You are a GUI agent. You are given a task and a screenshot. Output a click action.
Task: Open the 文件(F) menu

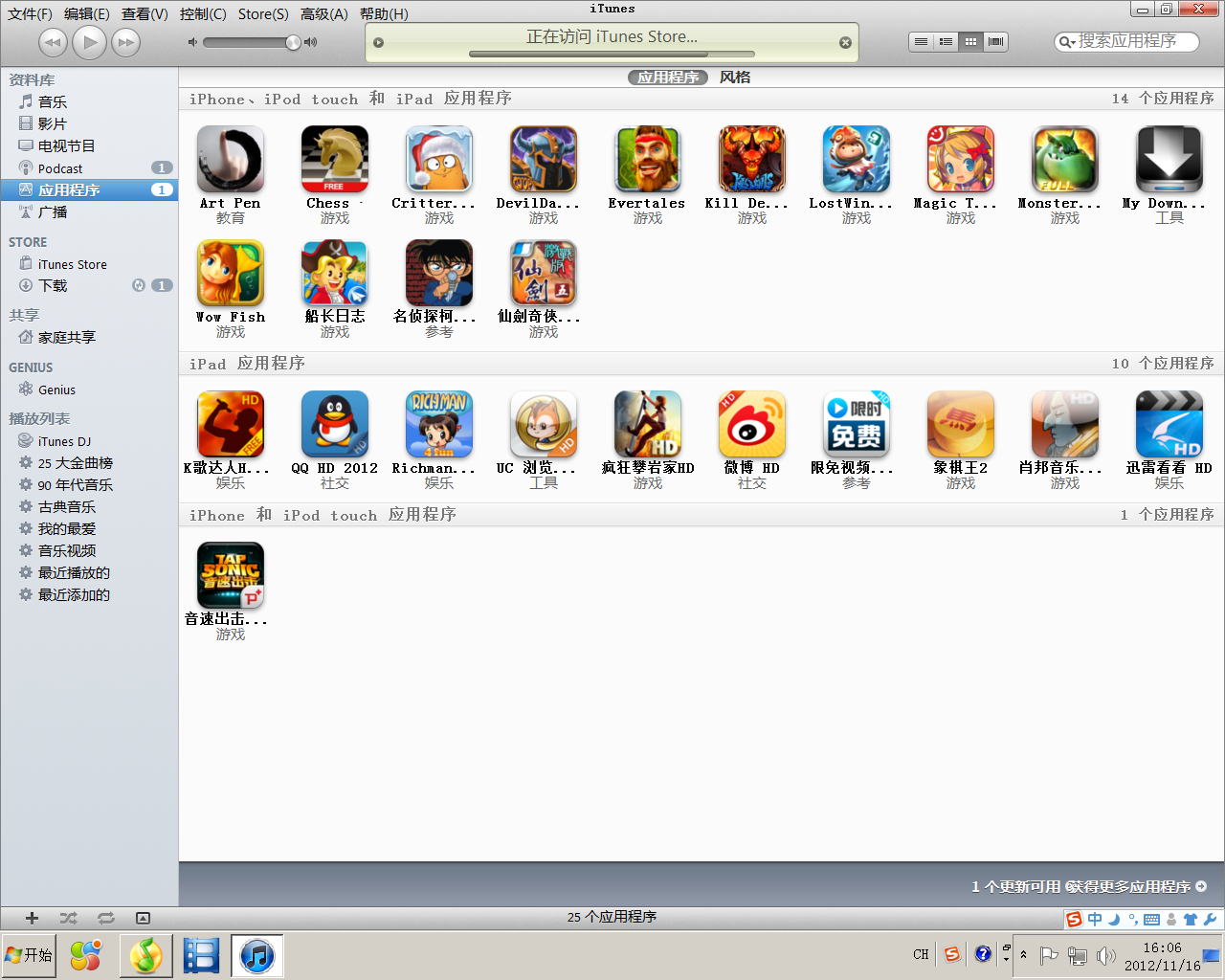(x=30, y=13)
